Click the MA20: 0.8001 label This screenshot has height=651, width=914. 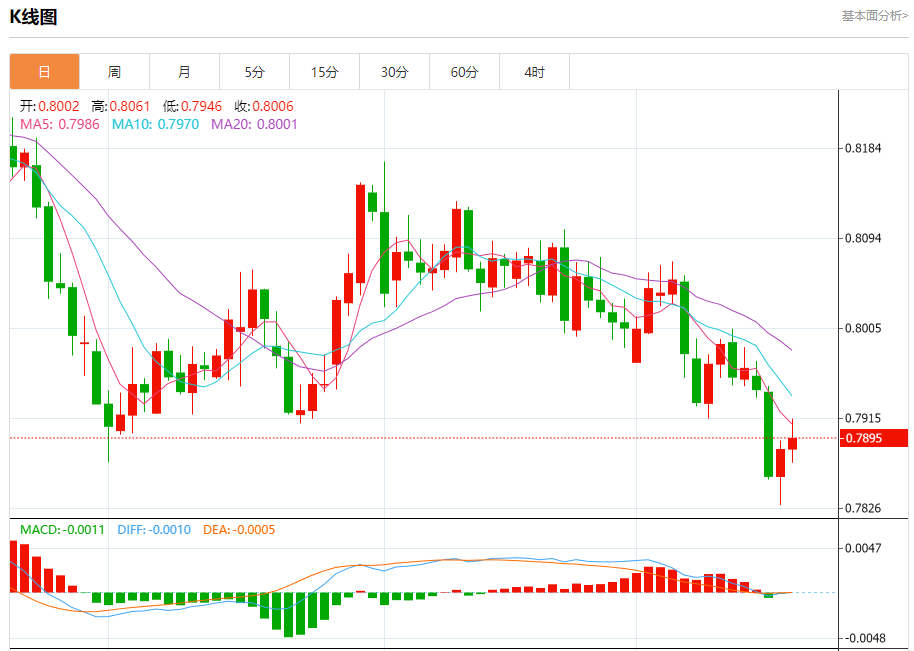click(x=254, y=124)
